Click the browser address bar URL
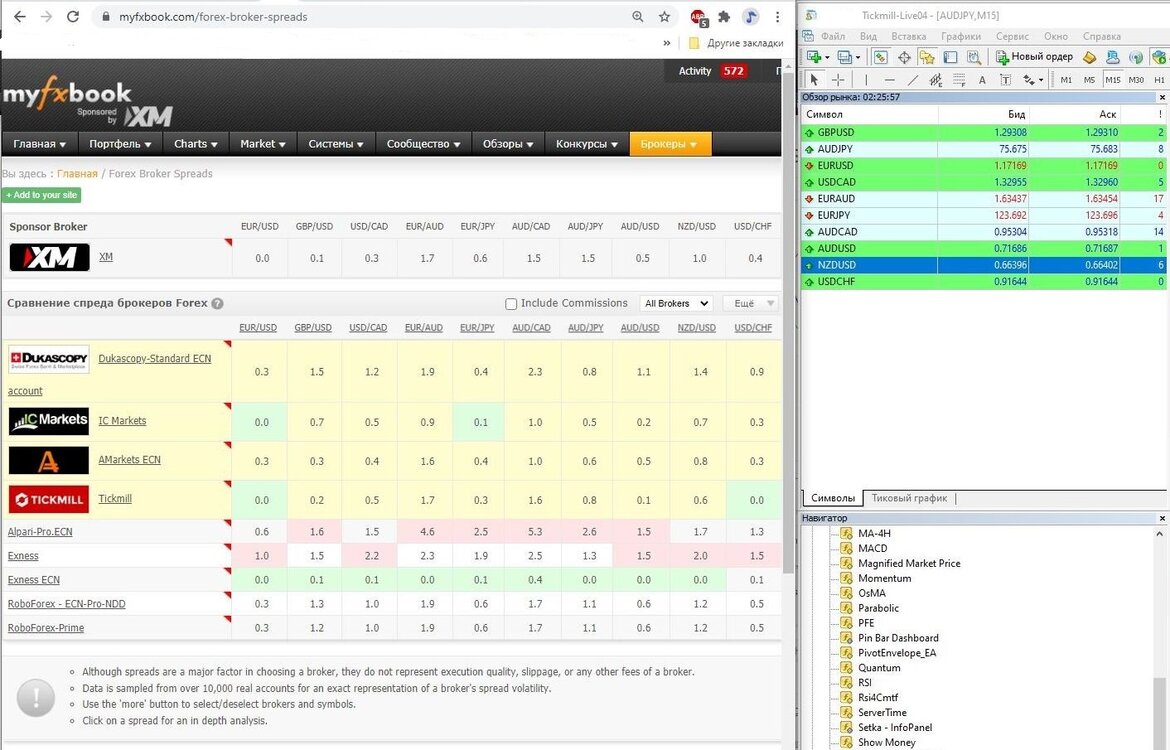The width and height of the screenshot is (1170, 750). (213, 16)
